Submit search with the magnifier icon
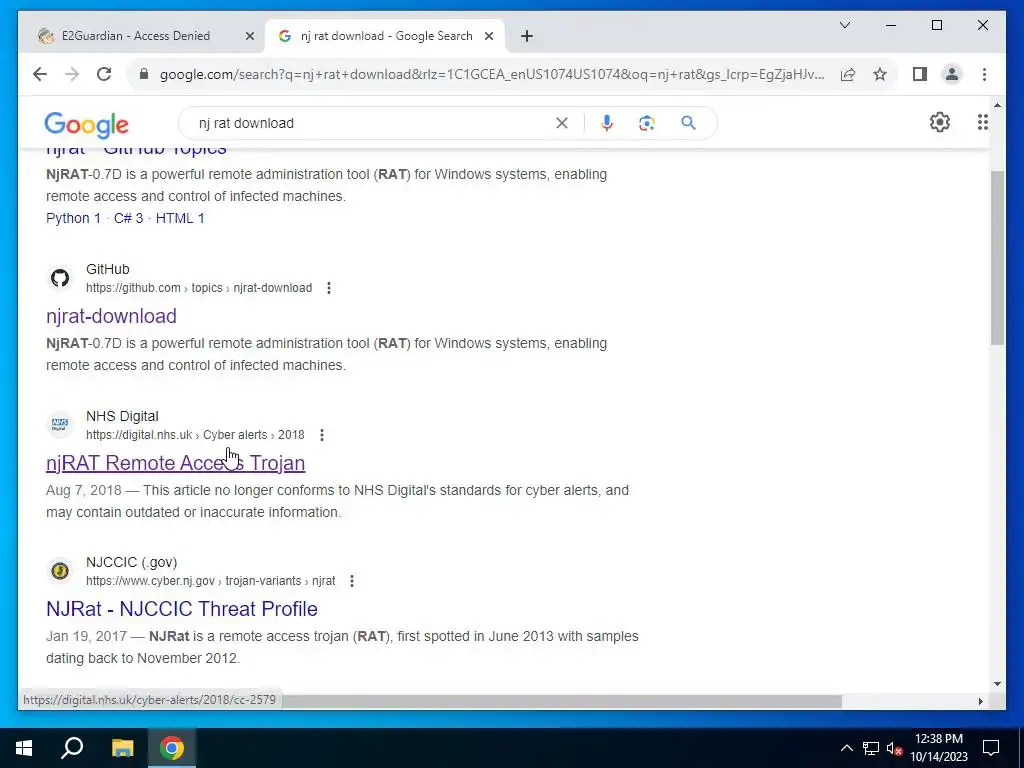The height and width of the screenshot is (768, 1024). pos(688,123)
